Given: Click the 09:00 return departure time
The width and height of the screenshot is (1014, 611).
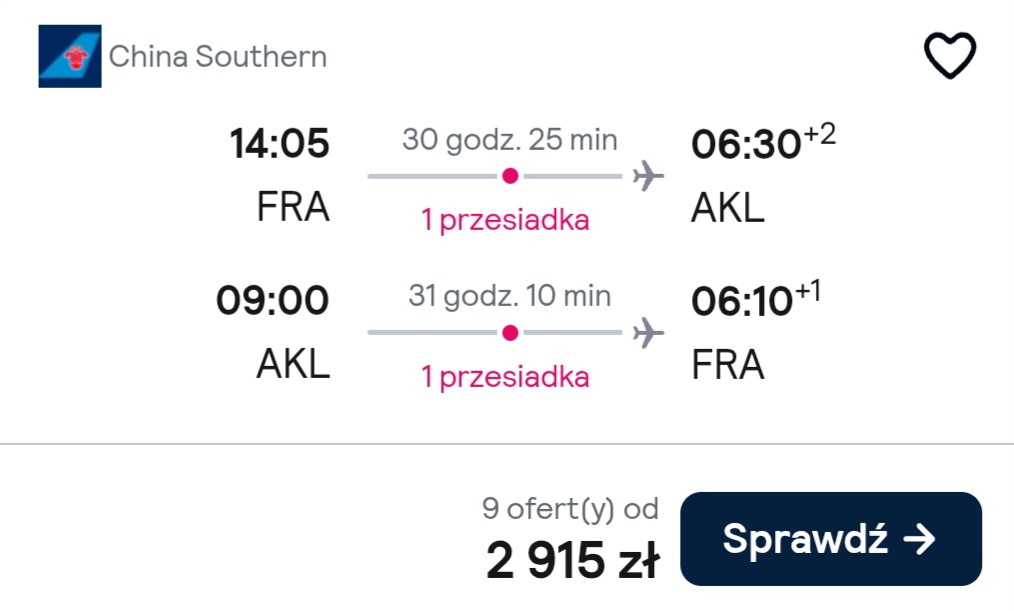Looking at the screenshot, I should pos(272,300).
